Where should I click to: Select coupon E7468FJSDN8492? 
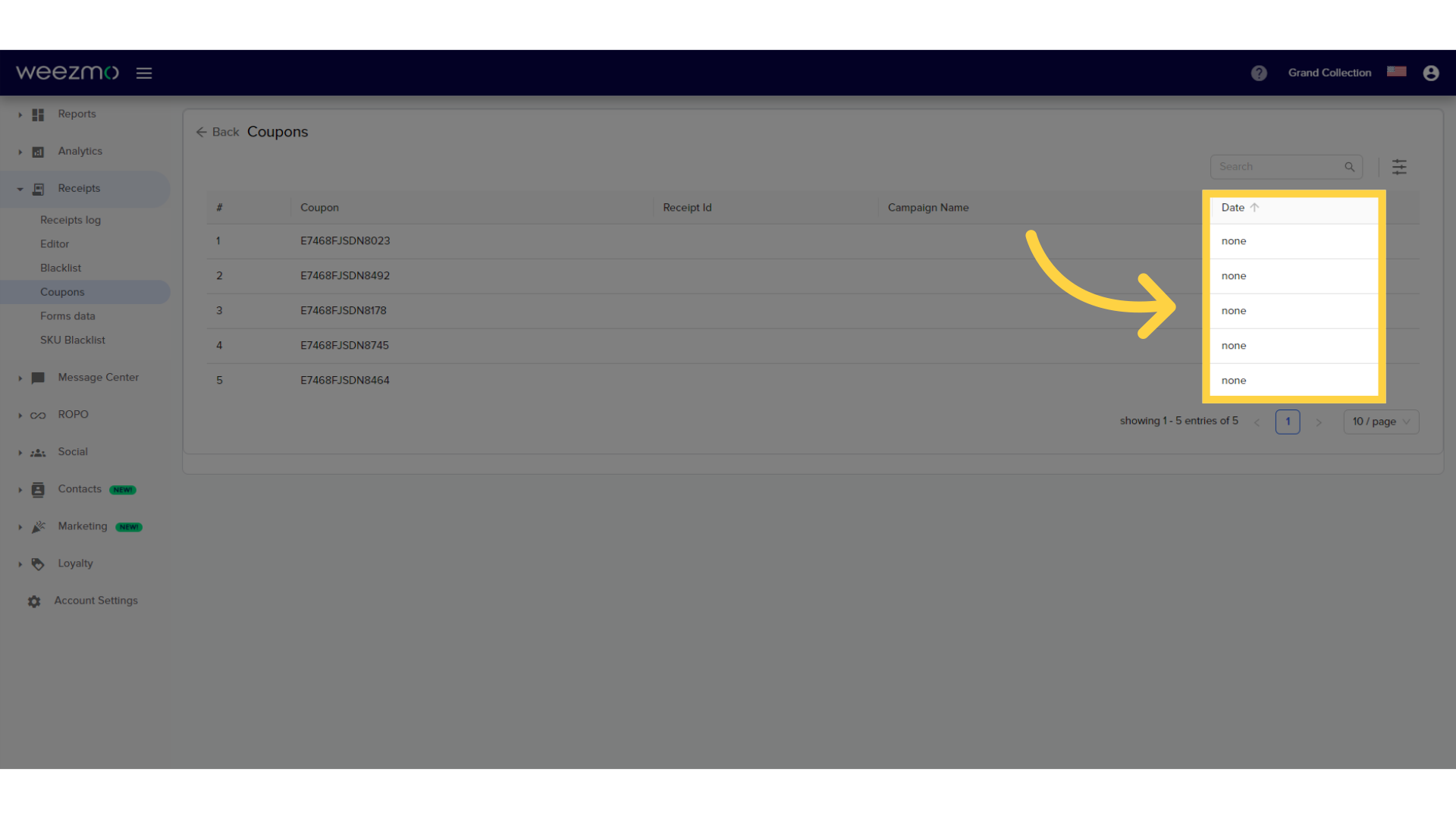(345, 276)
